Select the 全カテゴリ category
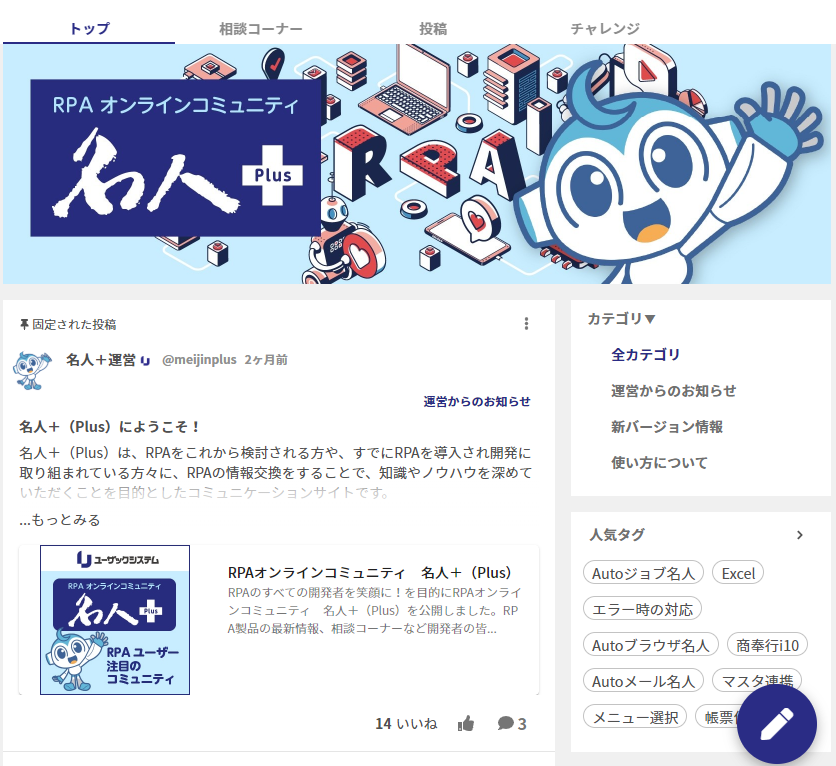 click(x=645, y=354)
